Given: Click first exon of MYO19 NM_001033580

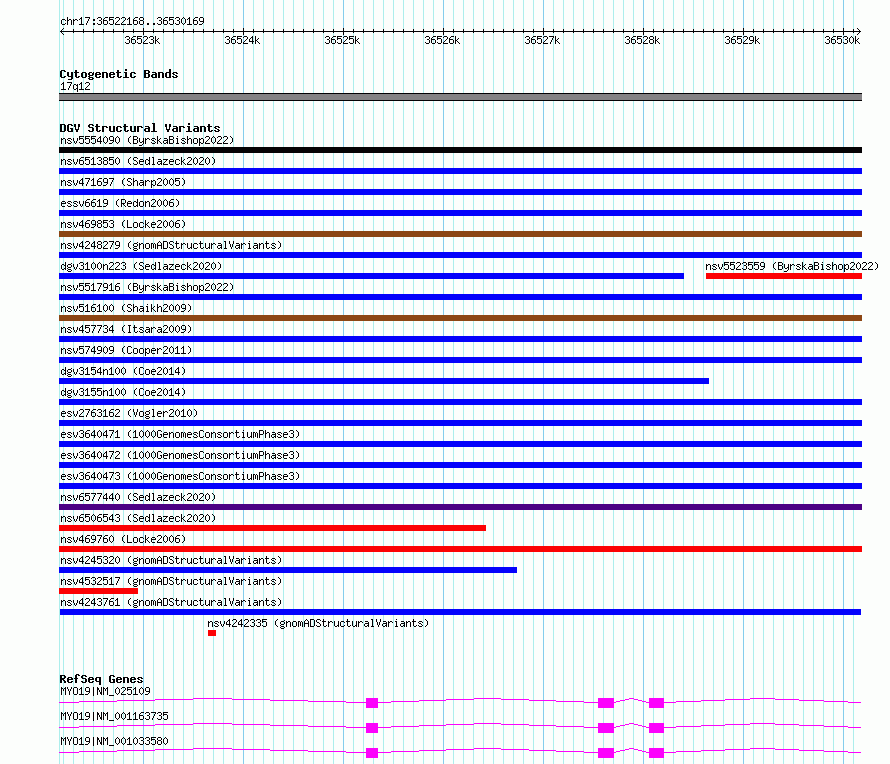Looking at the screenshot, I should click(x=372, y=753).
